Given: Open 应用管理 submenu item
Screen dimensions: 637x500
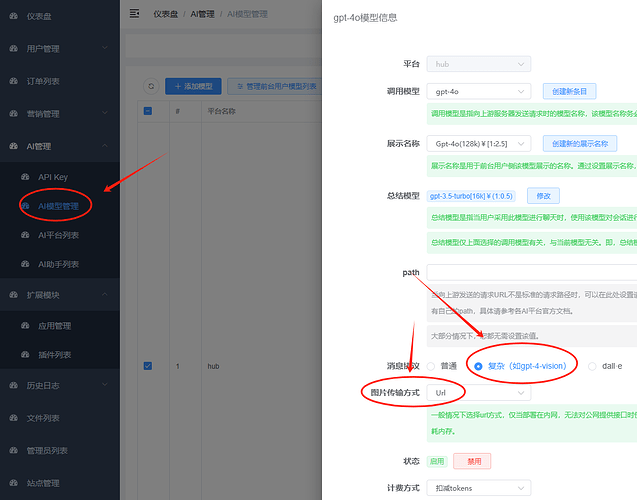Looking at the screenshot, I should click(x=60, y=326).
